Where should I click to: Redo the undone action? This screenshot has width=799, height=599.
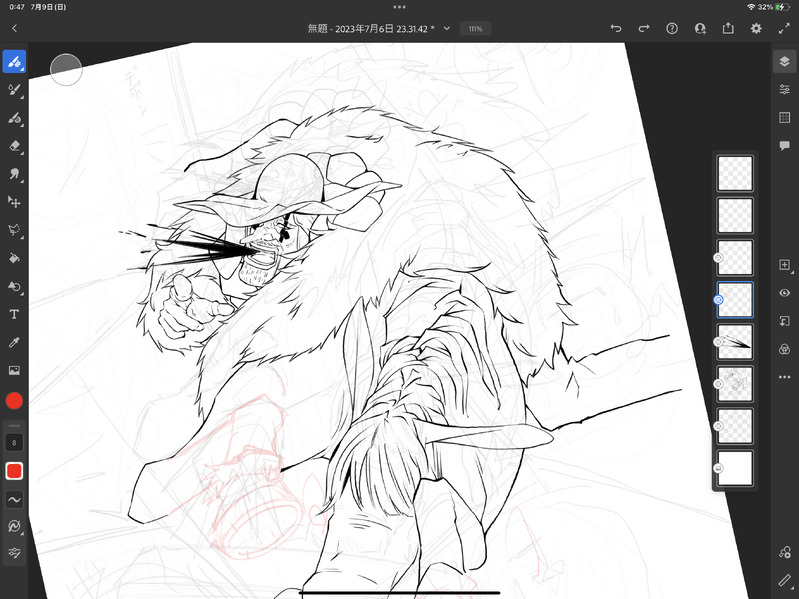[x=644, y=29]
